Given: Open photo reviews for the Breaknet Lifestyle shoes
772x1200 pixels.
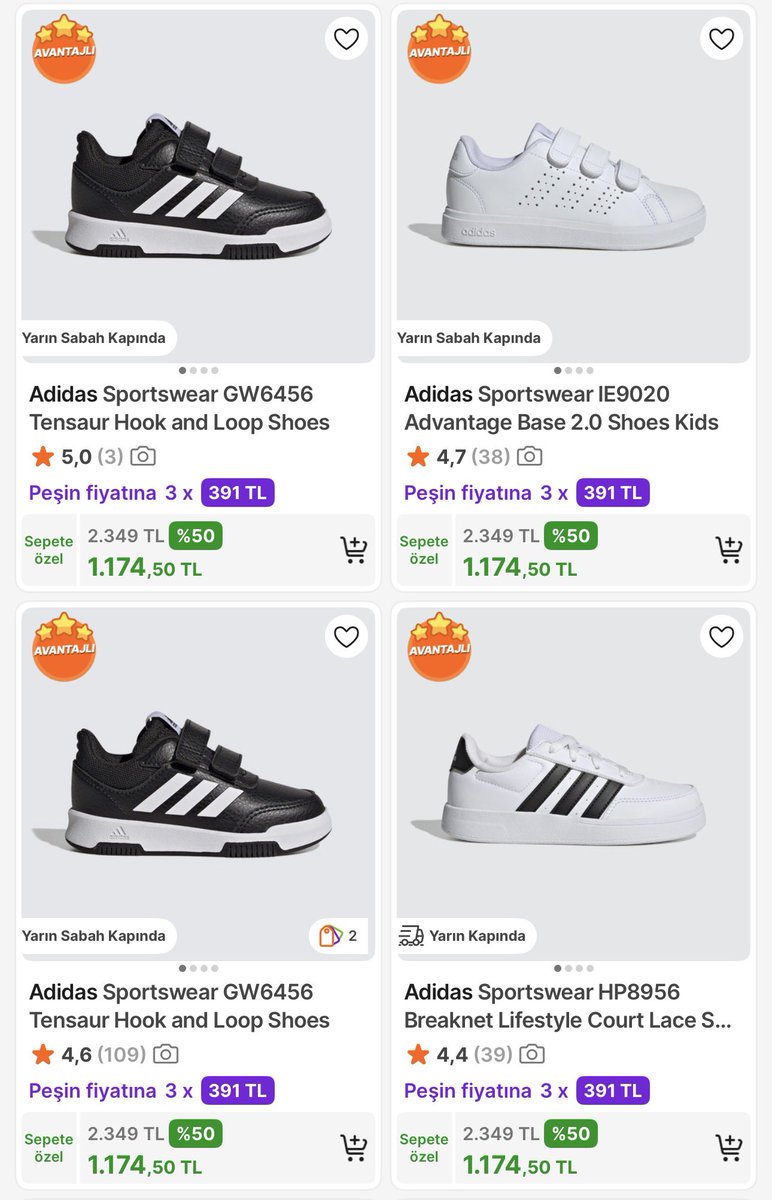Looking at the screenshot, I should (532, 1055).
